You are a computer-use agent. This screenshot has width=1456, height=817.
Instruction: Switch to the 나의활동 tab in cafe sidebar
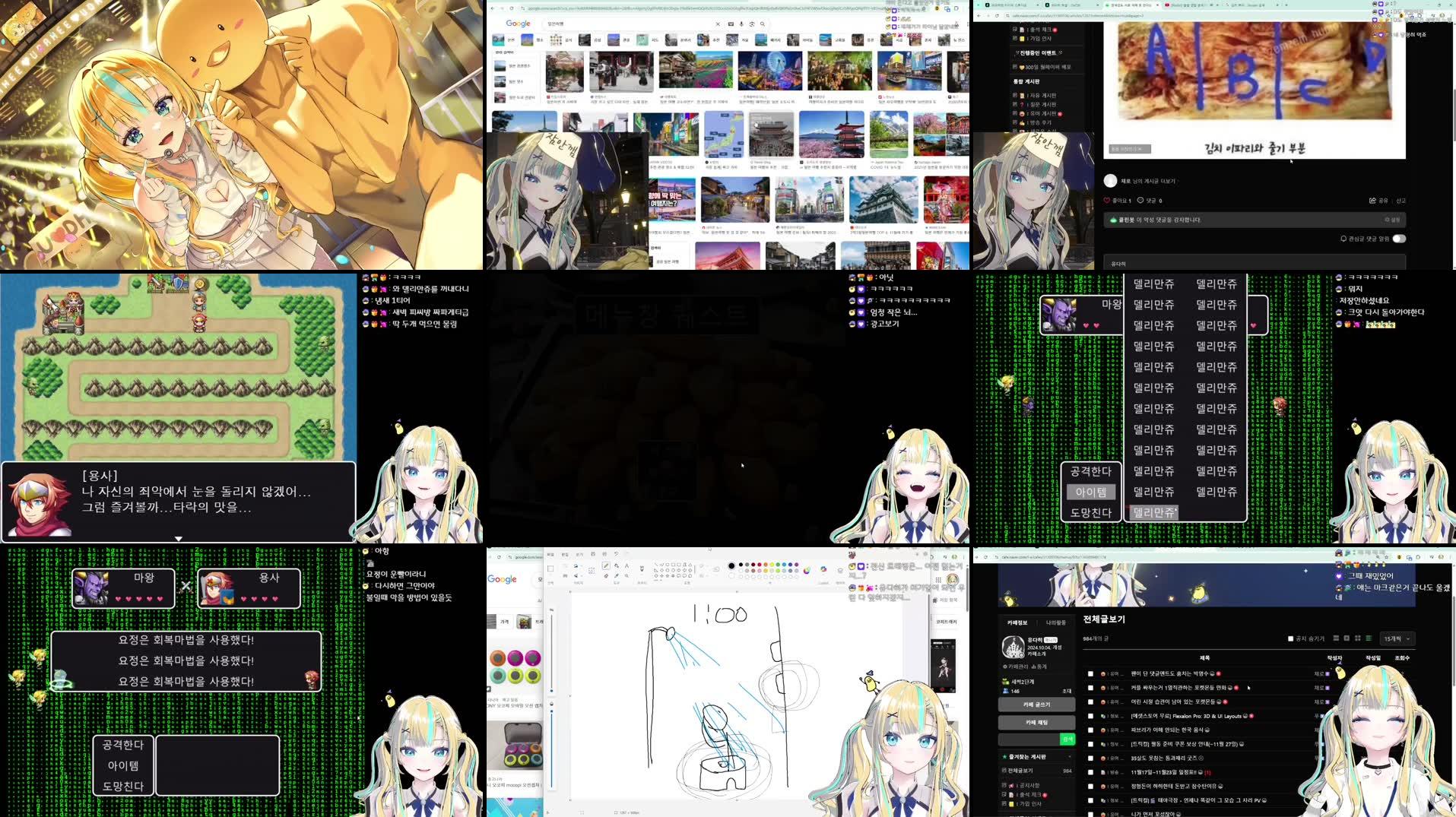click(x=1057, y=622)
